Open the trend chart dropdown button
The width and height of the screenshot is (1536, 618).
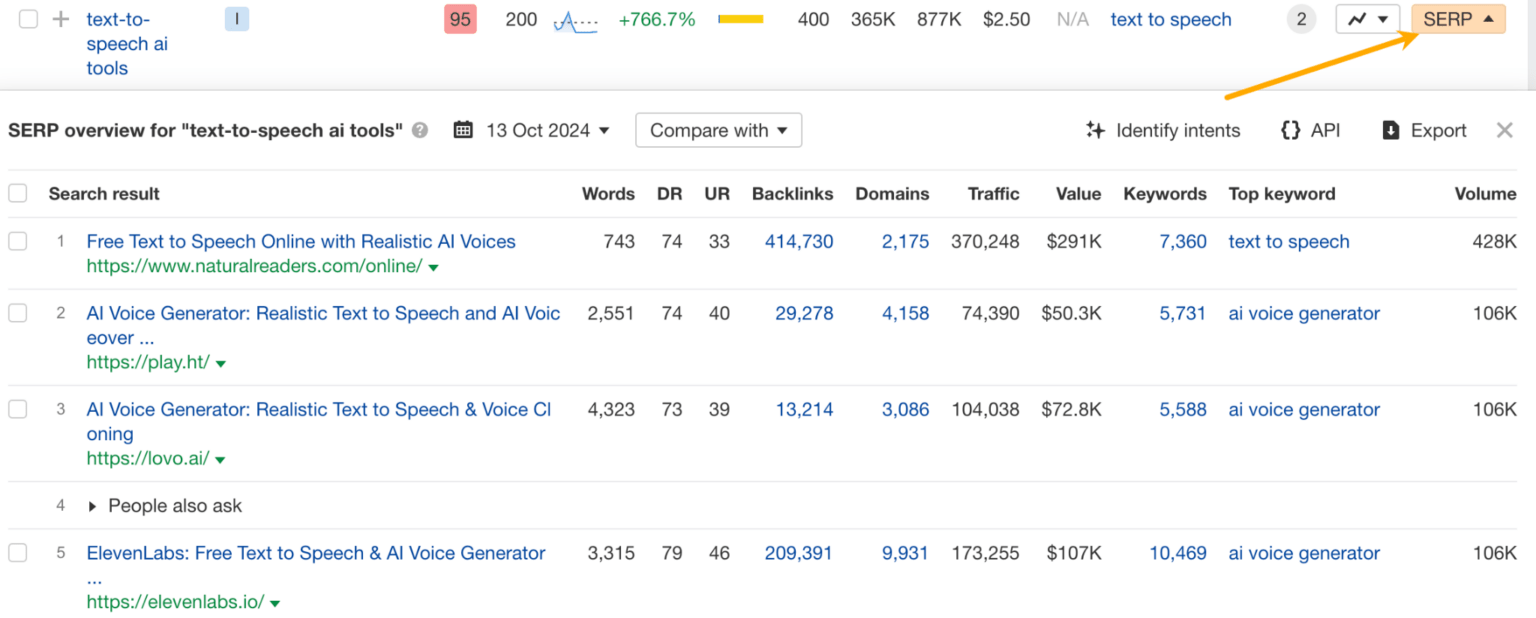(x=1367, y=19)
